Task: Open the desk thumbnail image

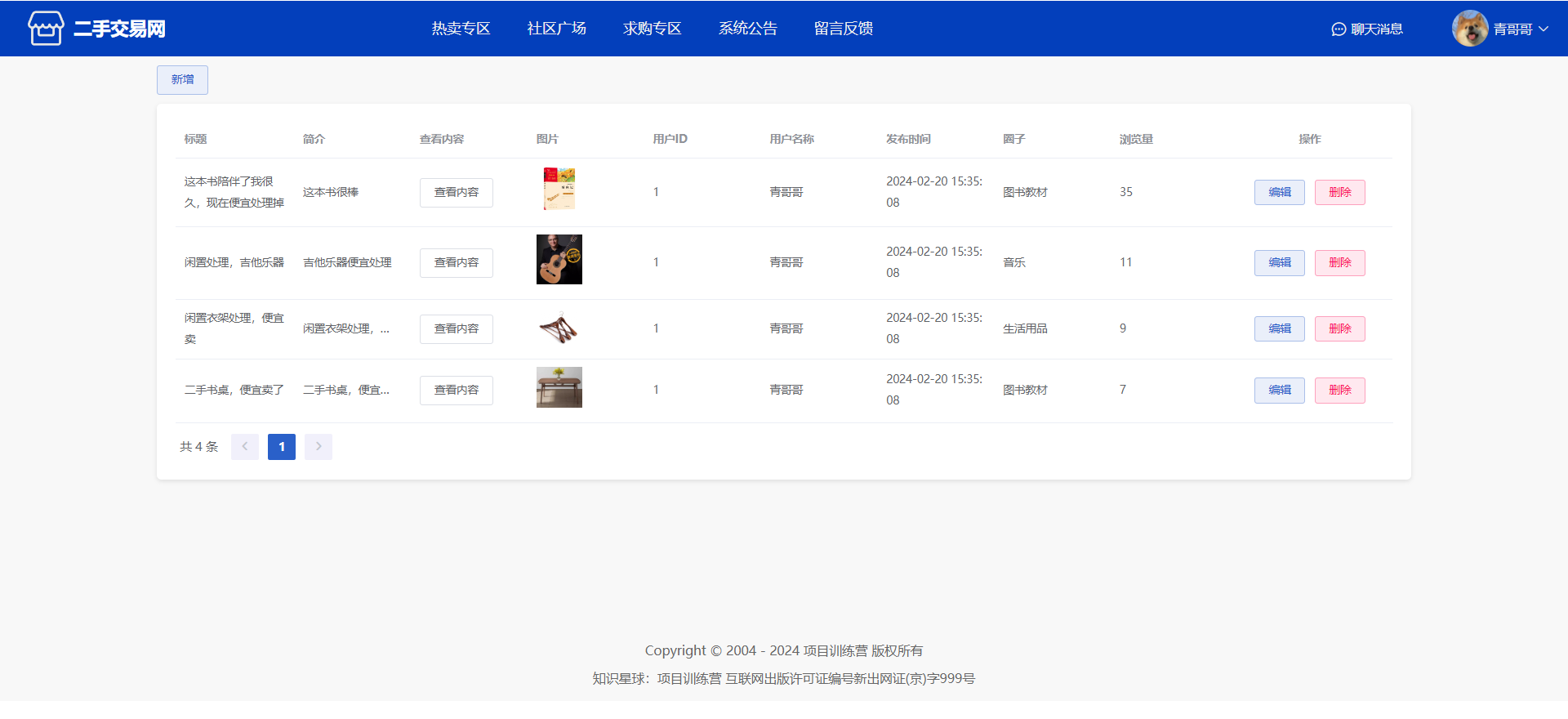Action: click(559, 387)
